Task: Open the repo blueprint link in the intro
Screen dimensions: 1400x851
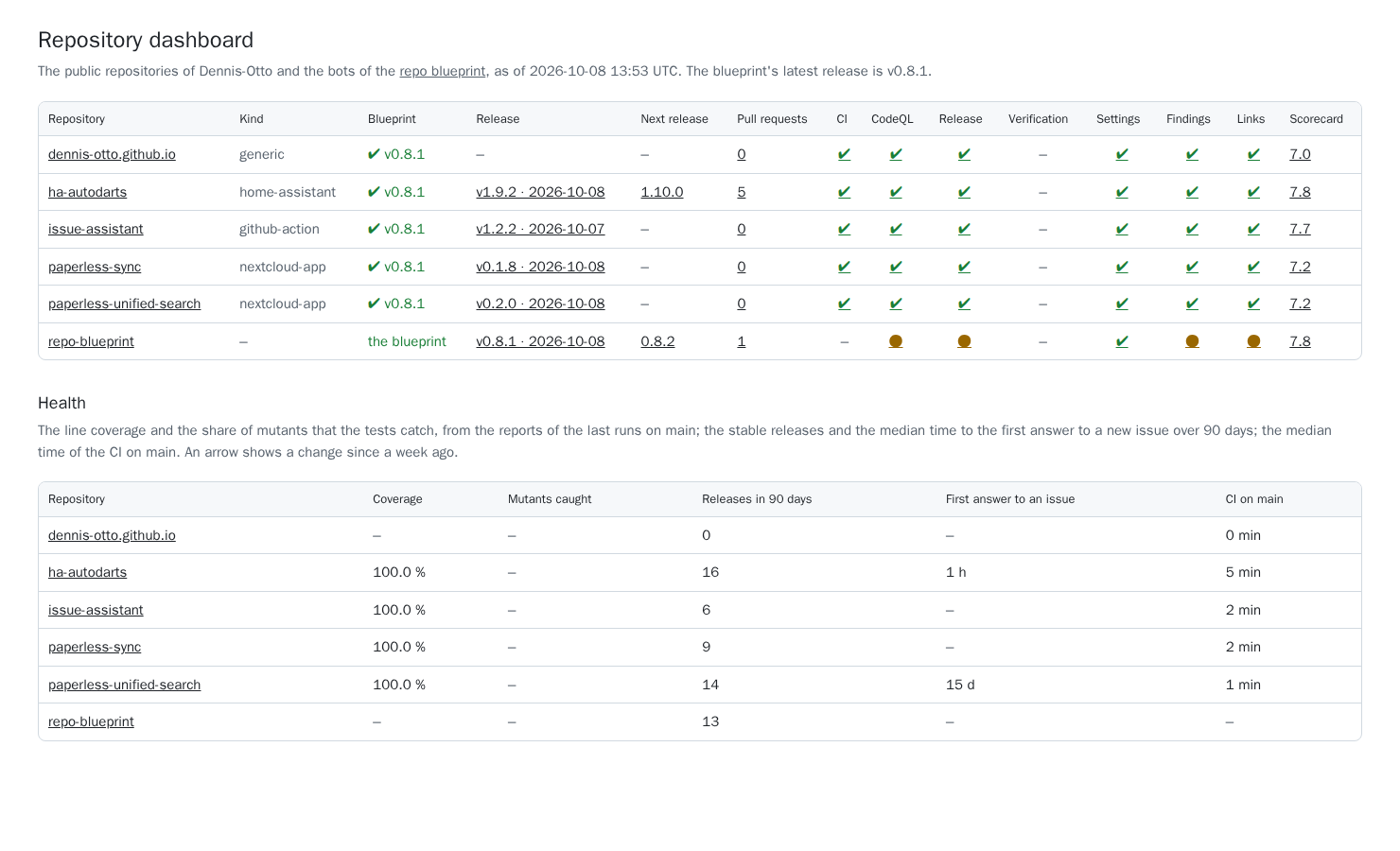Action: (x=443, y=71)
